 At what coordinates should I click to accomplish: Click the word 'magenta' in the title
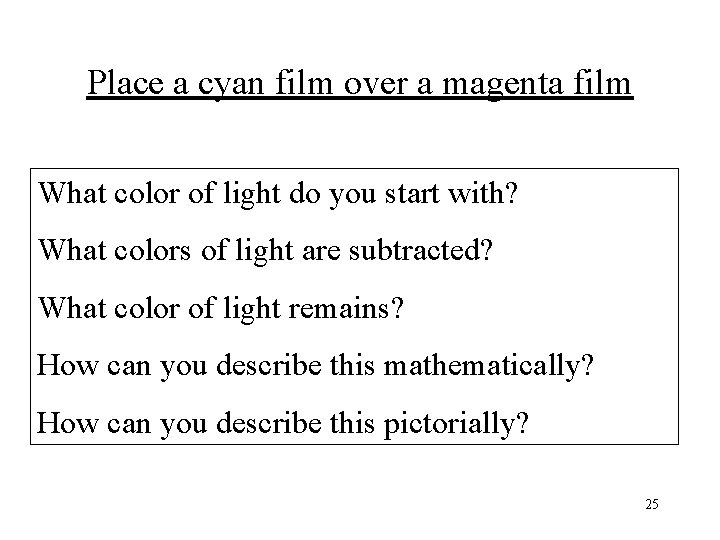click(x=502, y=85)
